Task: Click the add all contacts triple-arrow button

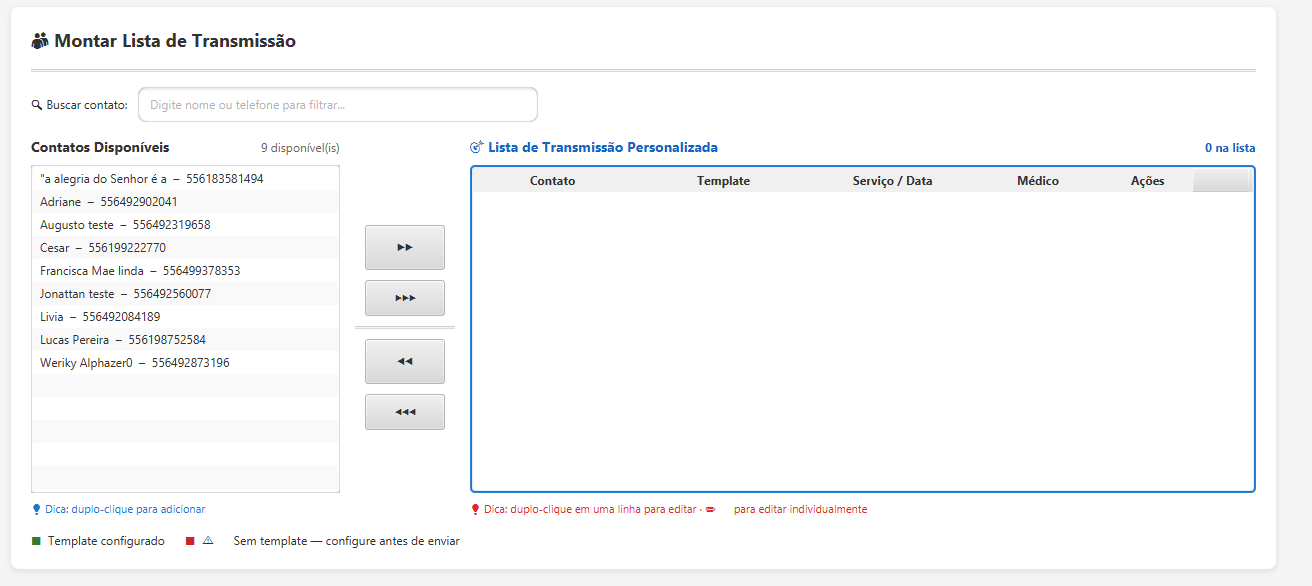Action: pos(404,298)
